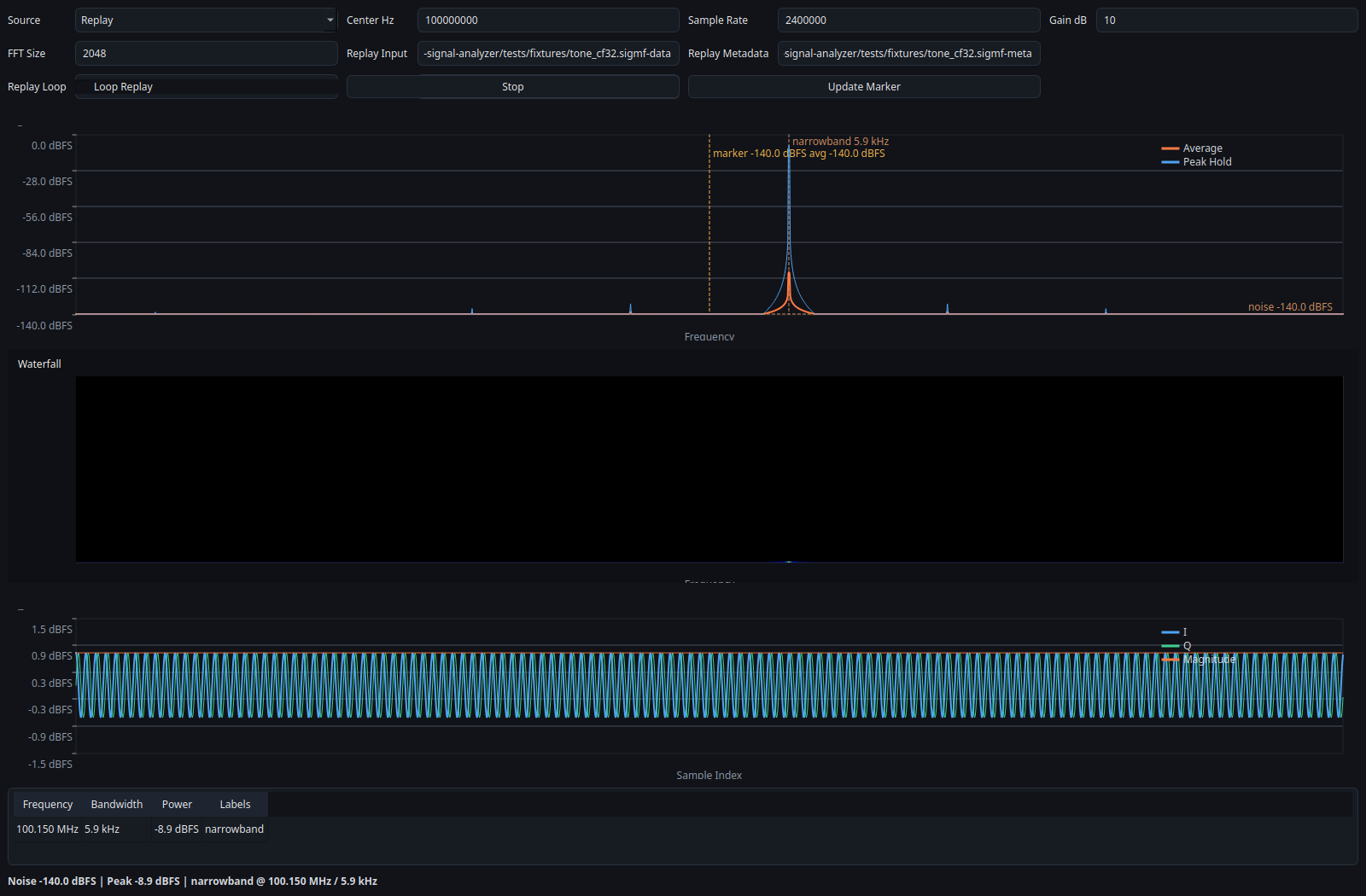Click the Center Hz input field
Viewport: 1366px width, 896px height.
pyautogui.click(x=547, y=20)
